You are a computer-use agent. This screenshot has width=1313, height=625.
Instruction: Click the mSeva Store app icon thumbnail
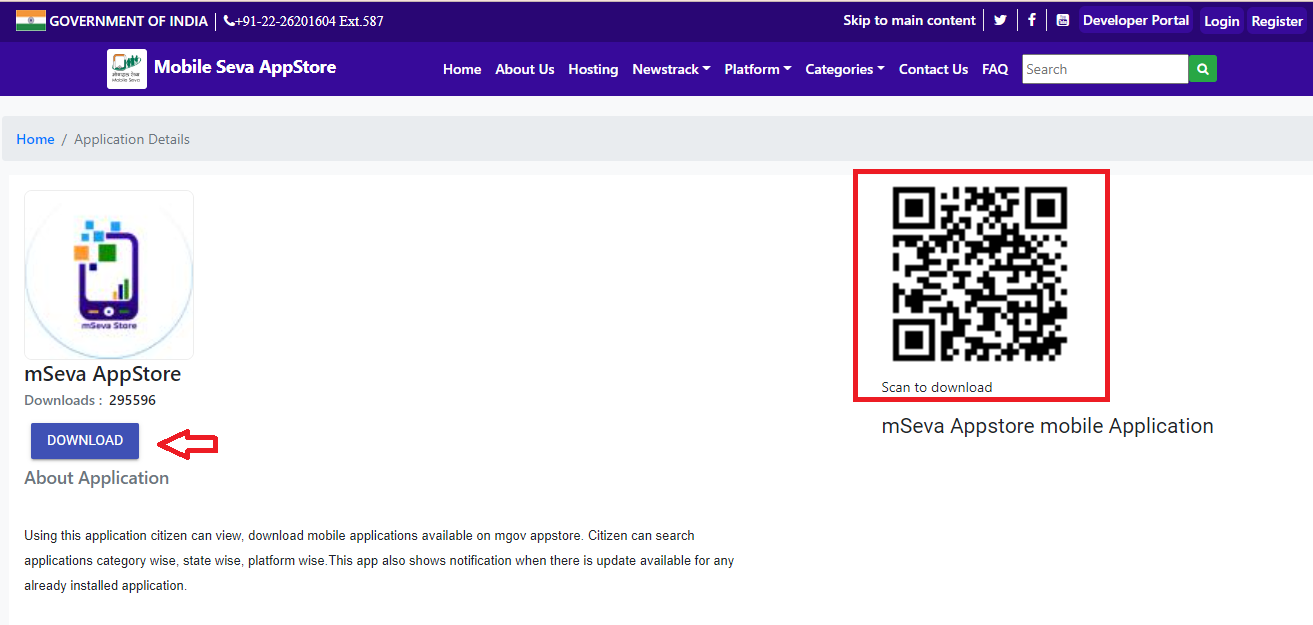[x=109, y=275]
